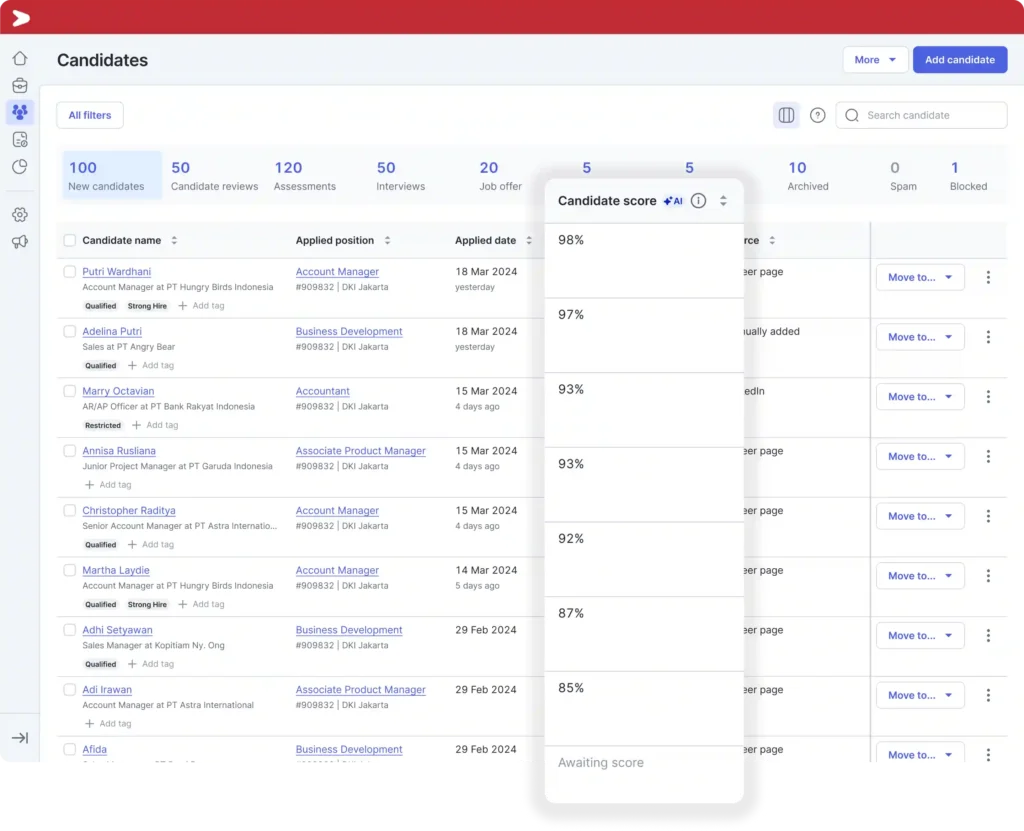This screenshot has width=1024, height=831.
Task: Sort by Applied position arrows
Action: pos(387,240)
